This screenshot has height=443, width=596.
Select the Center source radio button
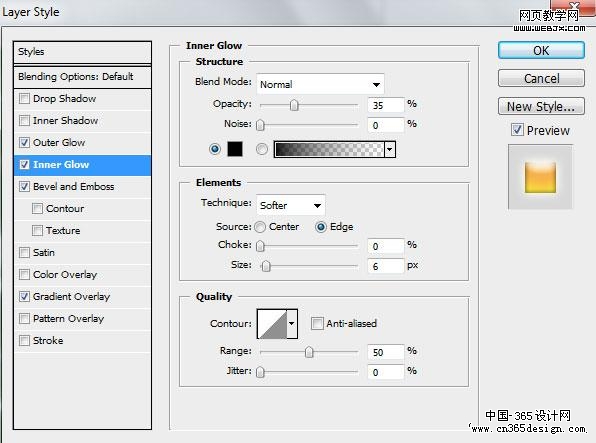[x=260, y=227]
